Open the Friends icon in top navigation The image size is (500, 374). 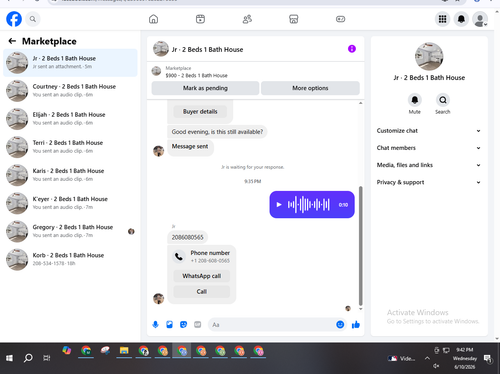click(247, 19)
